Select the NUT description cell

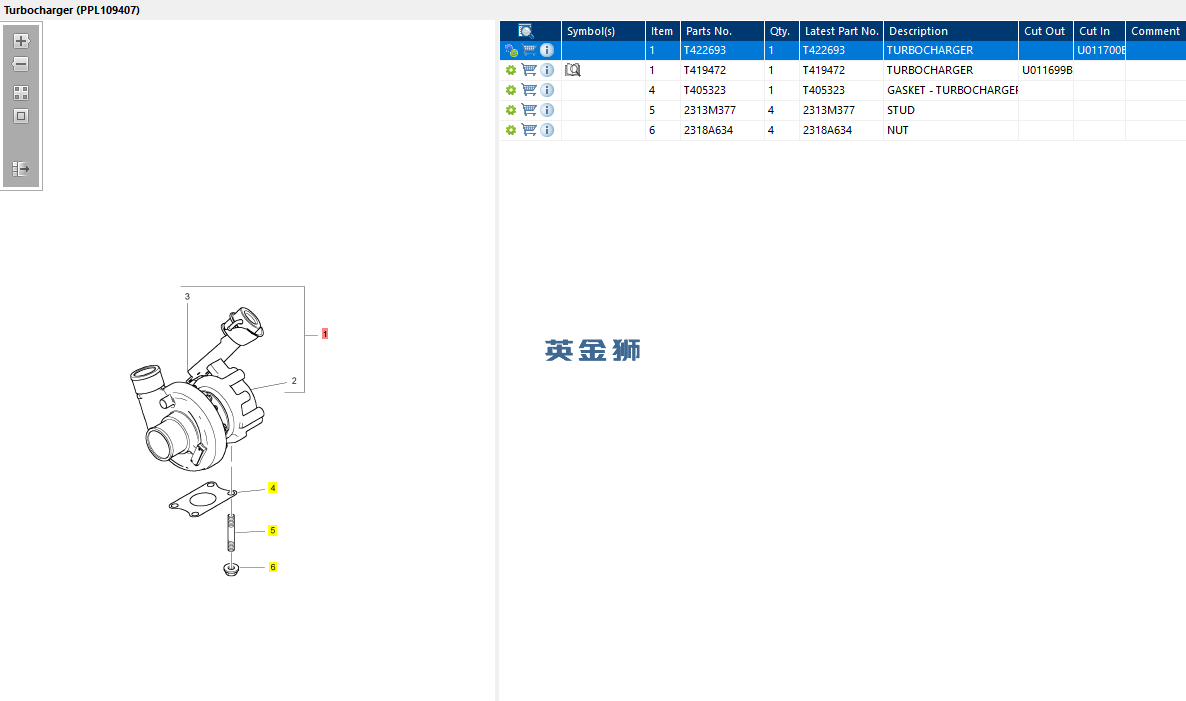951,130
